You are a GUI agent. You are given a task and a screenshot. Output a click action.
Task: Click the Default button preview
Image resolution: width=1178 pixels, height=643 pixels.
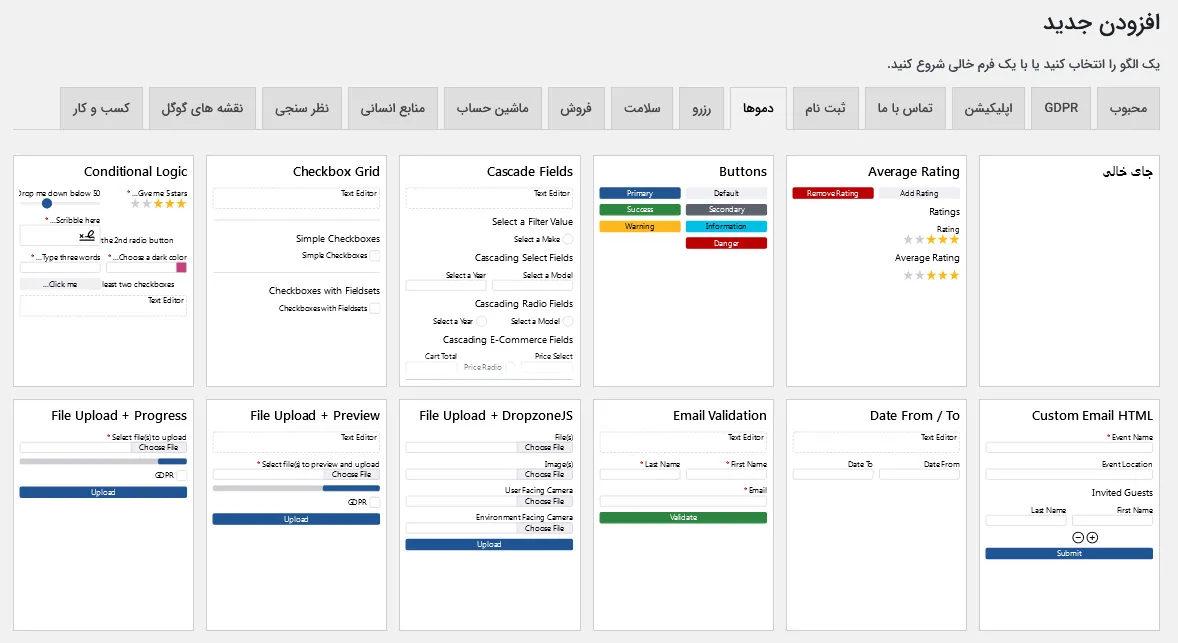coord(726,193)
